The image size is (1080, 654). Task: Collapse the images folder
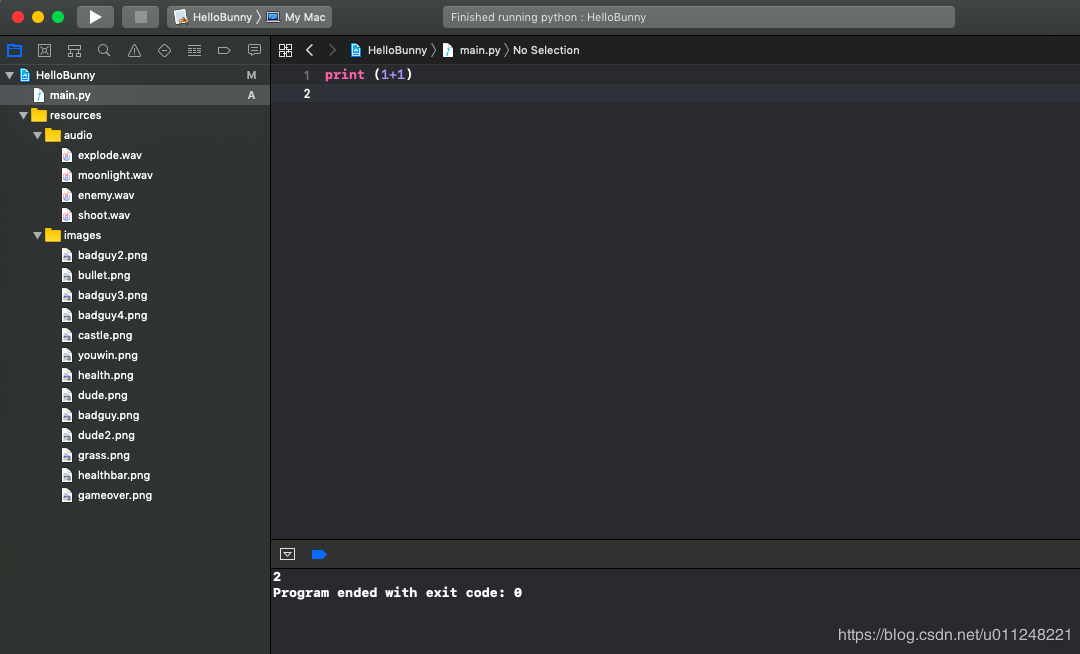click(38, 235)
